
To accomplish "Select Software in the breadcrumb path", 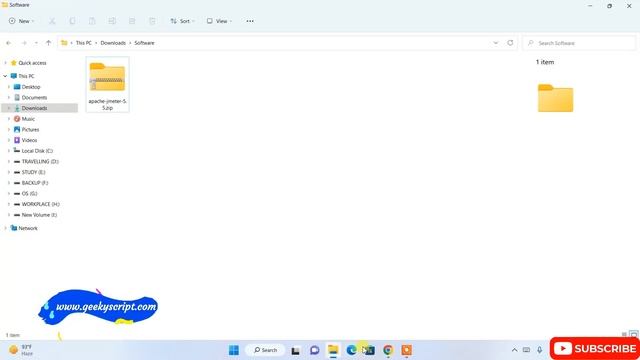I will [144, 43].
